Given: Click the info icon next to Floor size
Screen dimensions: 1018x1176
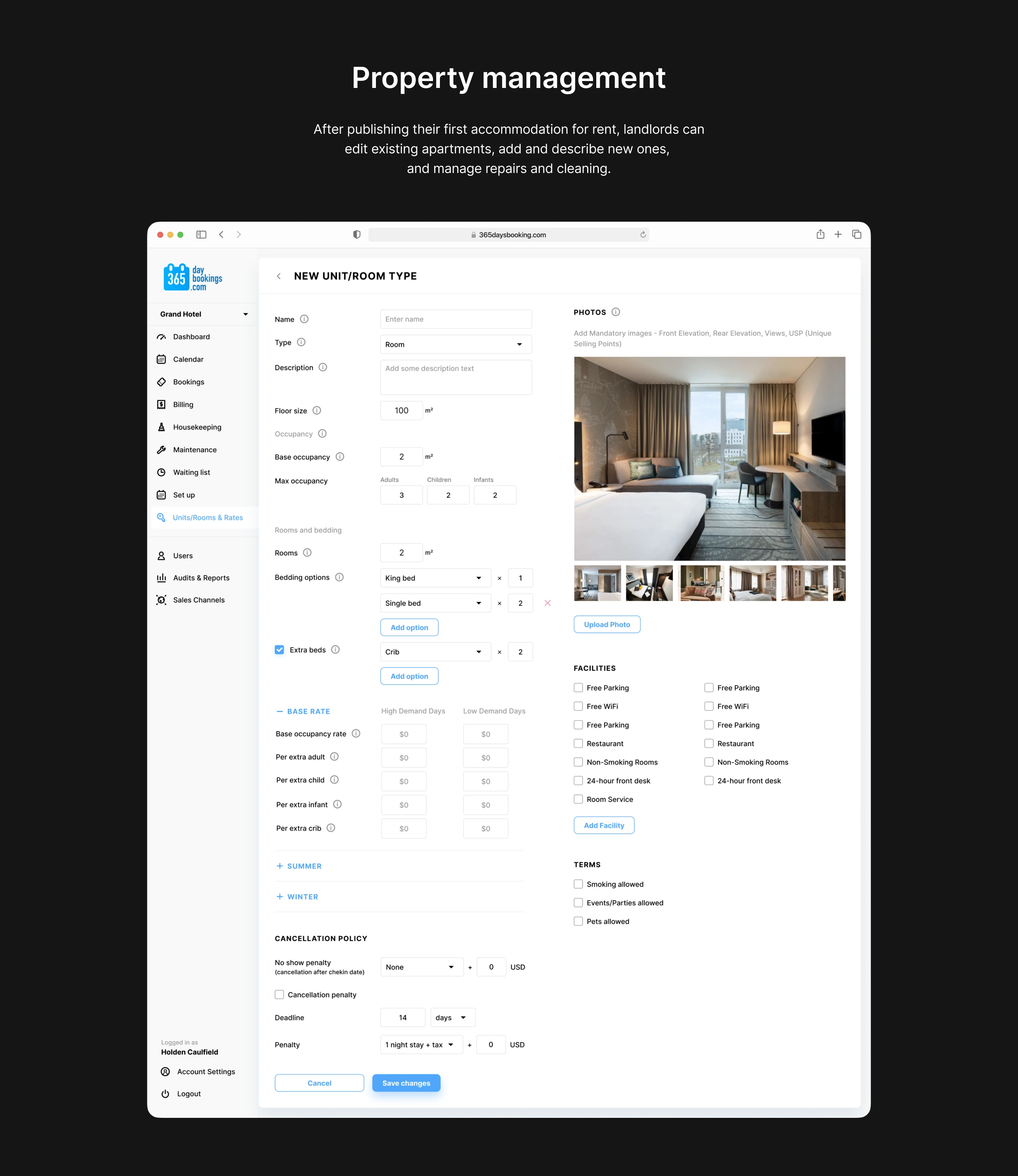Looking at the screenshot, I should point(317,411).
